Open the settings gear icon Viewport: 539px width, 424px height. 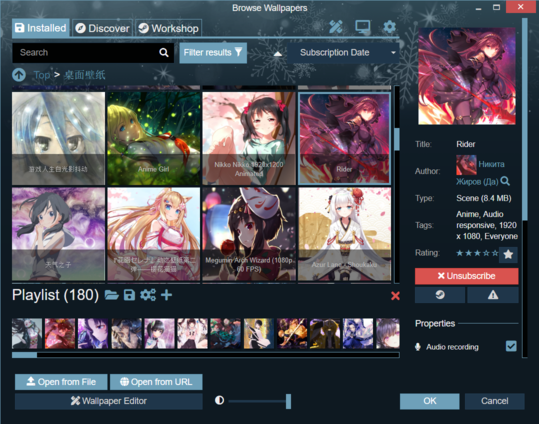[389, 26]
